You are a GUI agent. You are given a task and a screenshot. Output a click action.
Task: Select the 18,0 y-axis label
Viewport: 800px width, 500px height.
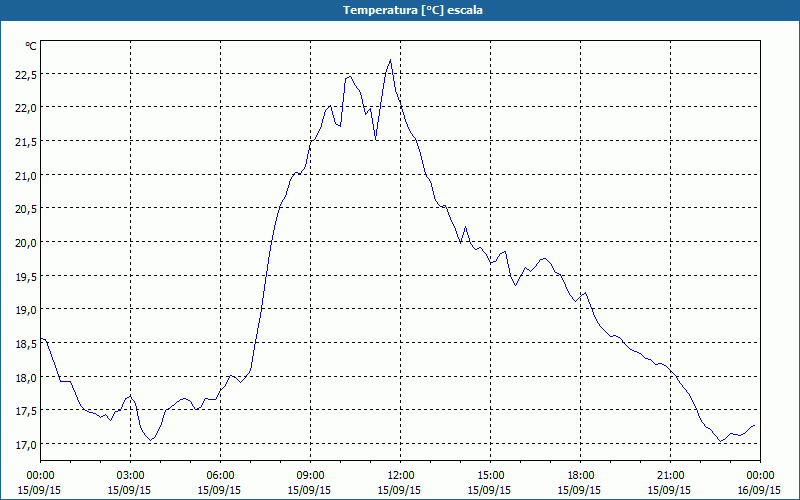coord(26,378)
